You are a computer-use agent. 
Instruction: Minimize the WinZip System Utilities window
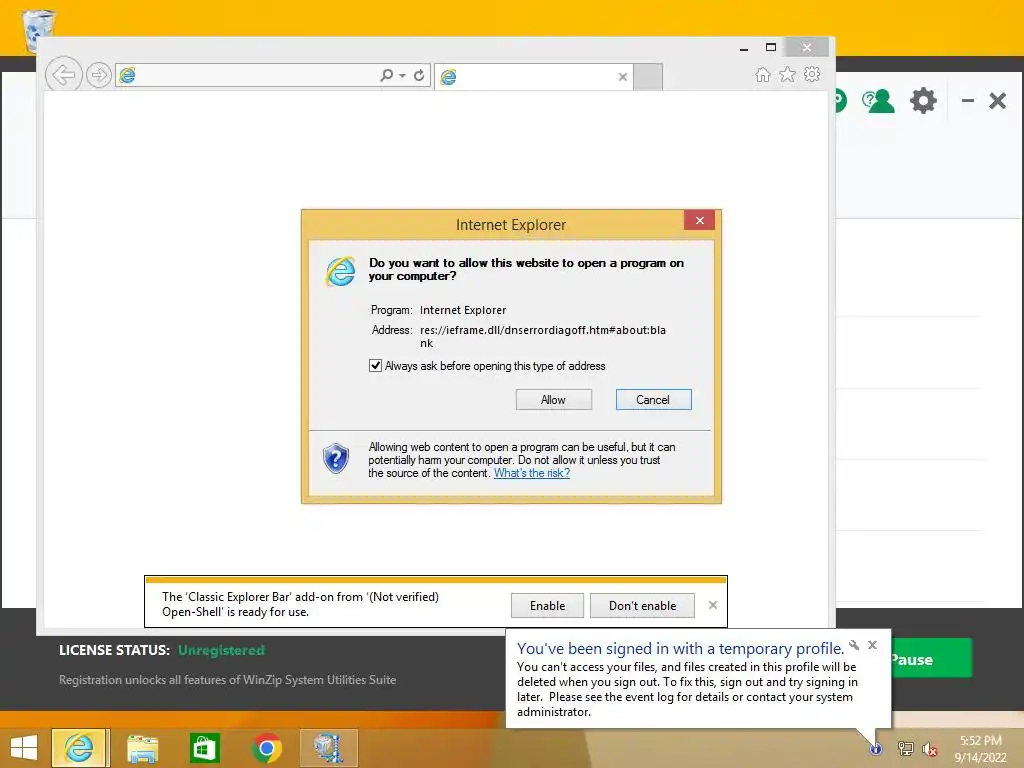pos(968,101)
